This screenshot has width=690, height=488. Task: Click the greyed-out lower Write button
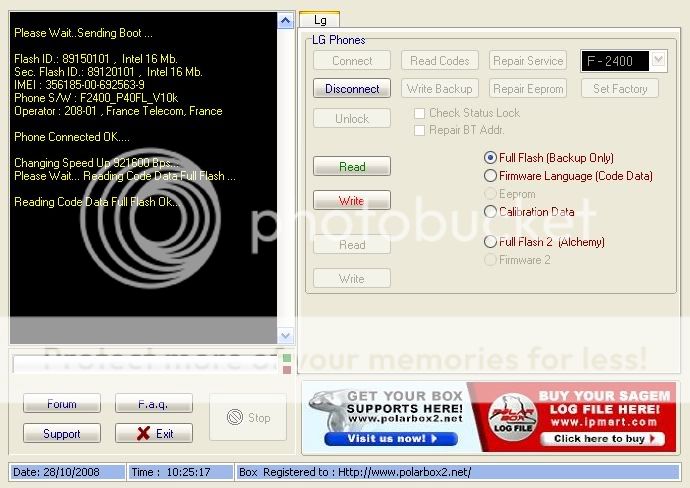(x=352, y=279)
